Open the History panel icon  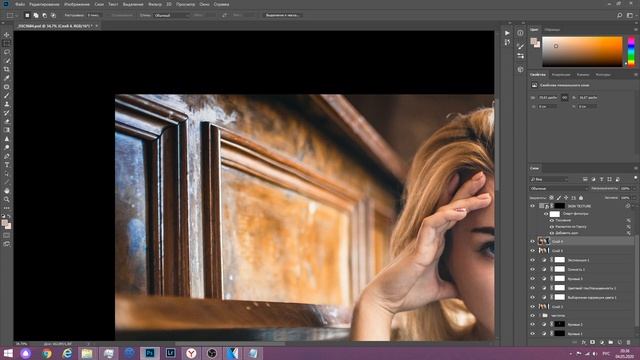507,42
